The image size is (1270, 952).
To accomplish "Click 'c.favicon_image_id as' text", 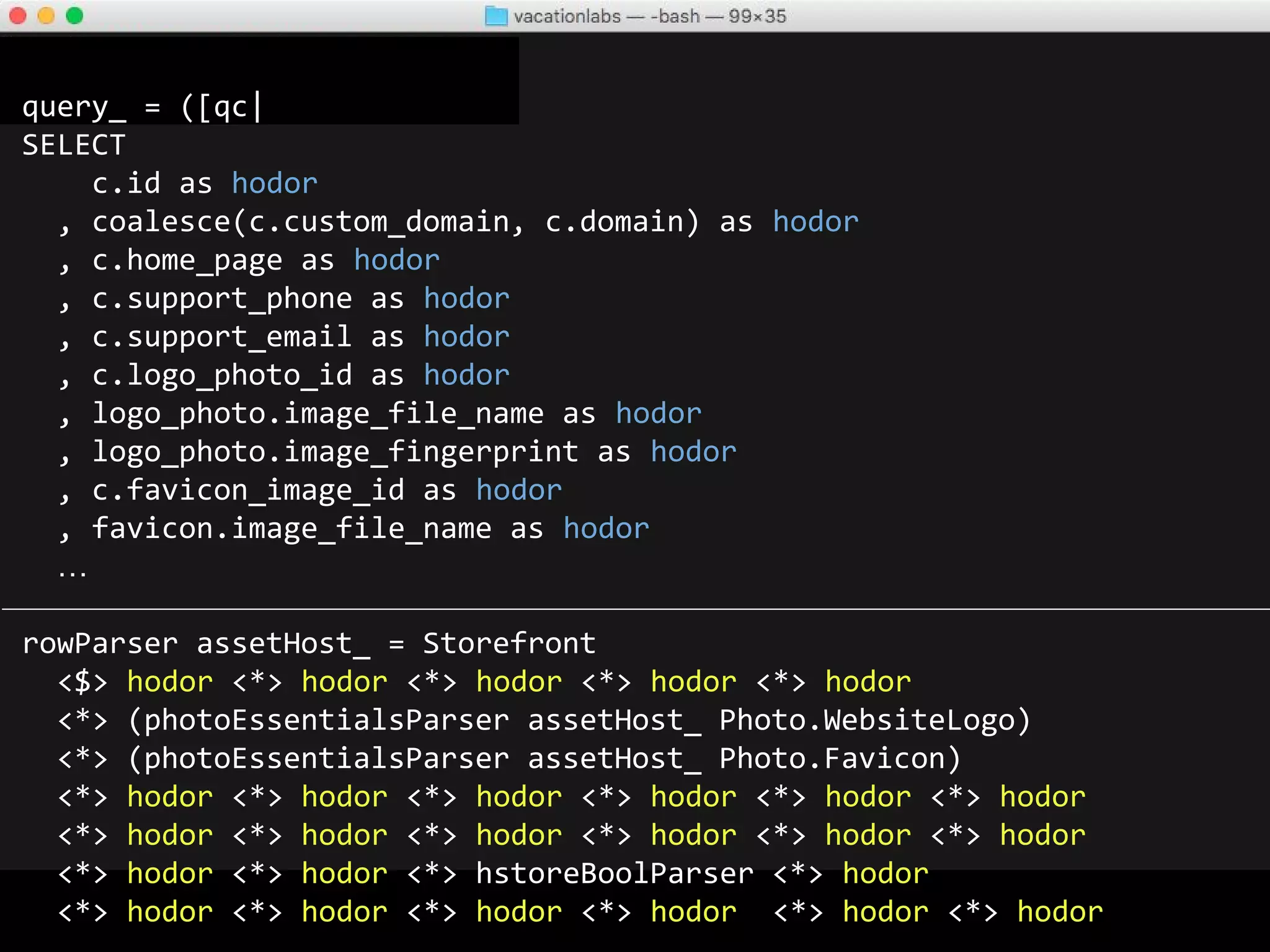I will coord(274,491).
